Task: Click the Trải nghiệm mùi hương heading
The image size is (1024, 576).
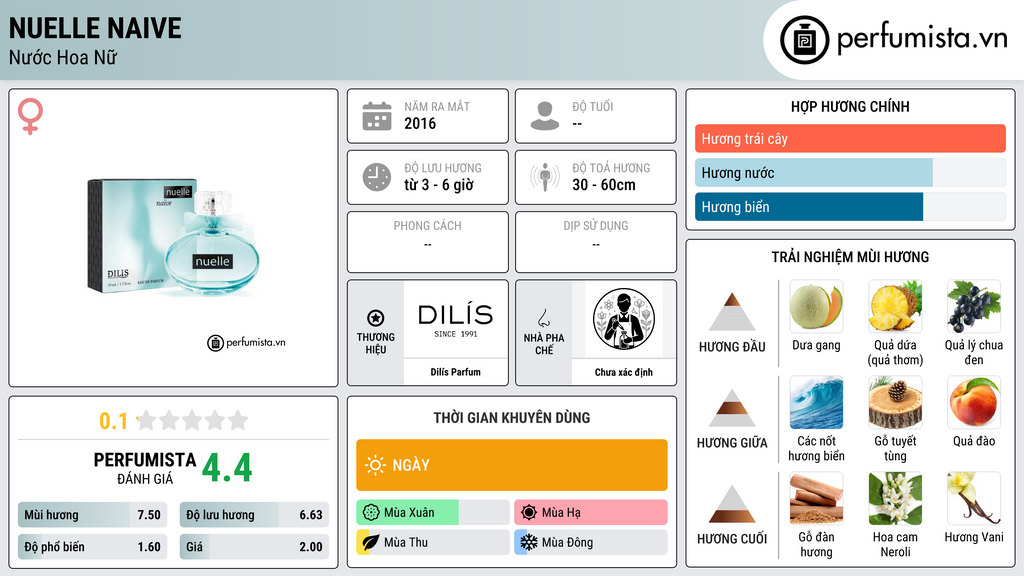Action: [x=850, y=257]
